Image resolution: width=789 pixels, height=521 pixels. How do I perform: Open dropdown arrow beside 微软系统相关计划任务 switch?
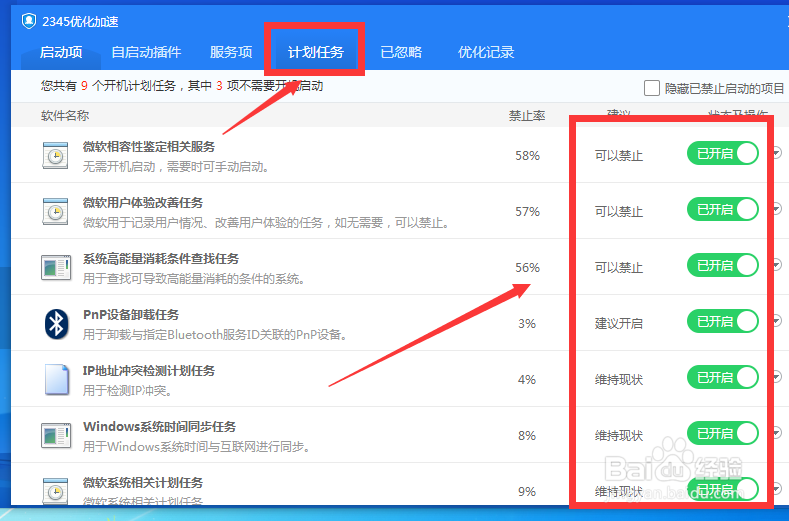pyautogui.click(x=777, y=488)
